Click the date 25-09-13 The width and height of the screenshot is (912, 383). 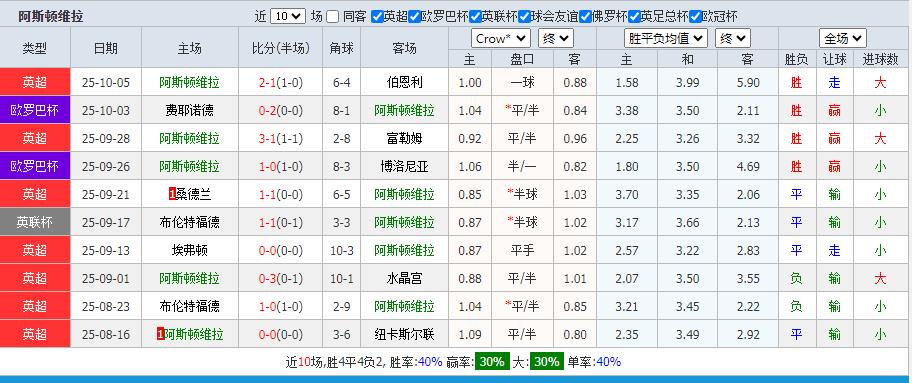click(106, 251)
